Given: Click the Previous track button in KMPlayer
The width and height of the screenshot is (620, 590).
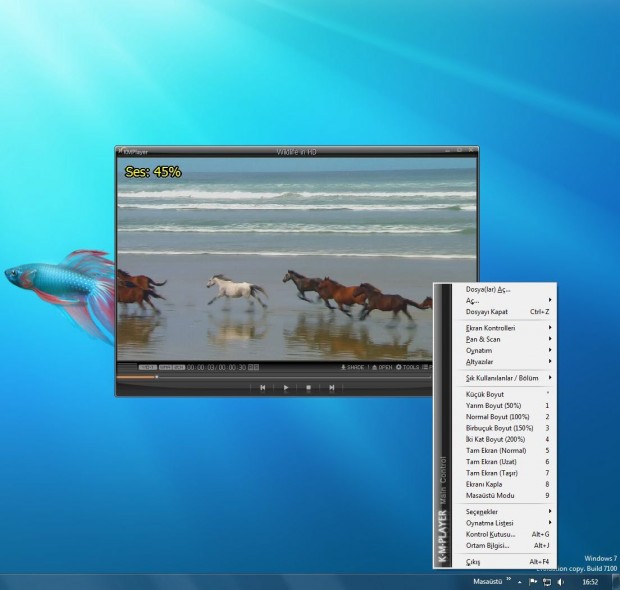Looking at the screenshot, I should [263, 388].
